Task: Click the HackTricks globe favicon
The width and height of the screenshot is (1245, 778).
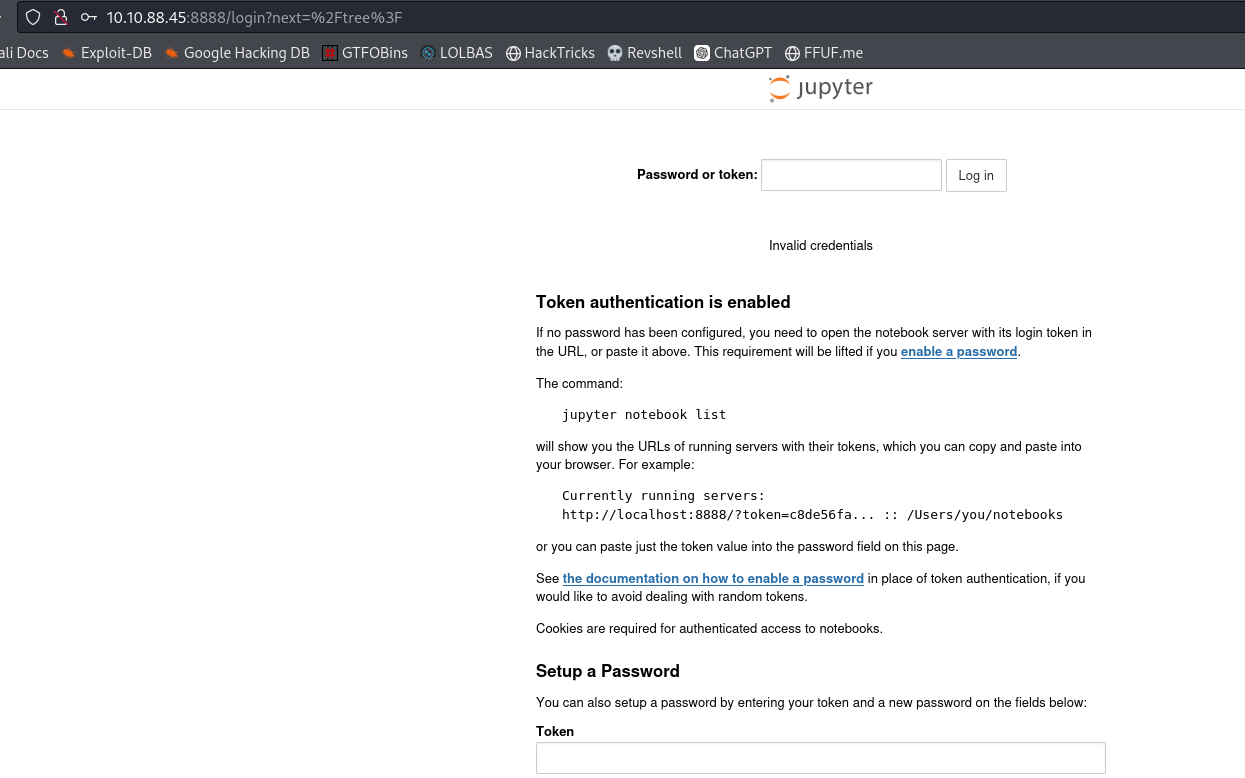Action: click(x=513, y=53)
